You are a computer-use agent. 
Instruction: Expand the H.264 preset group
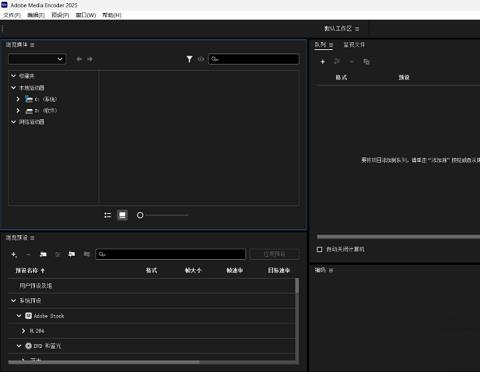[23, 331]
